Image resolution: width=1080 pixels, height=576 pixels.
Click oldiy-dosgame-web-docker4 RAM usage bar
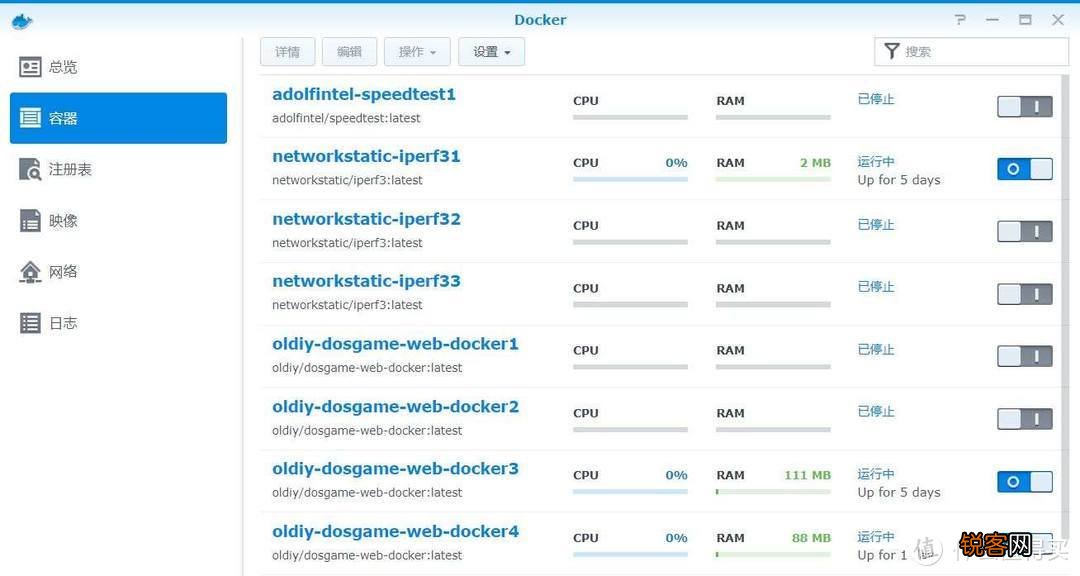tap(773, 554)
